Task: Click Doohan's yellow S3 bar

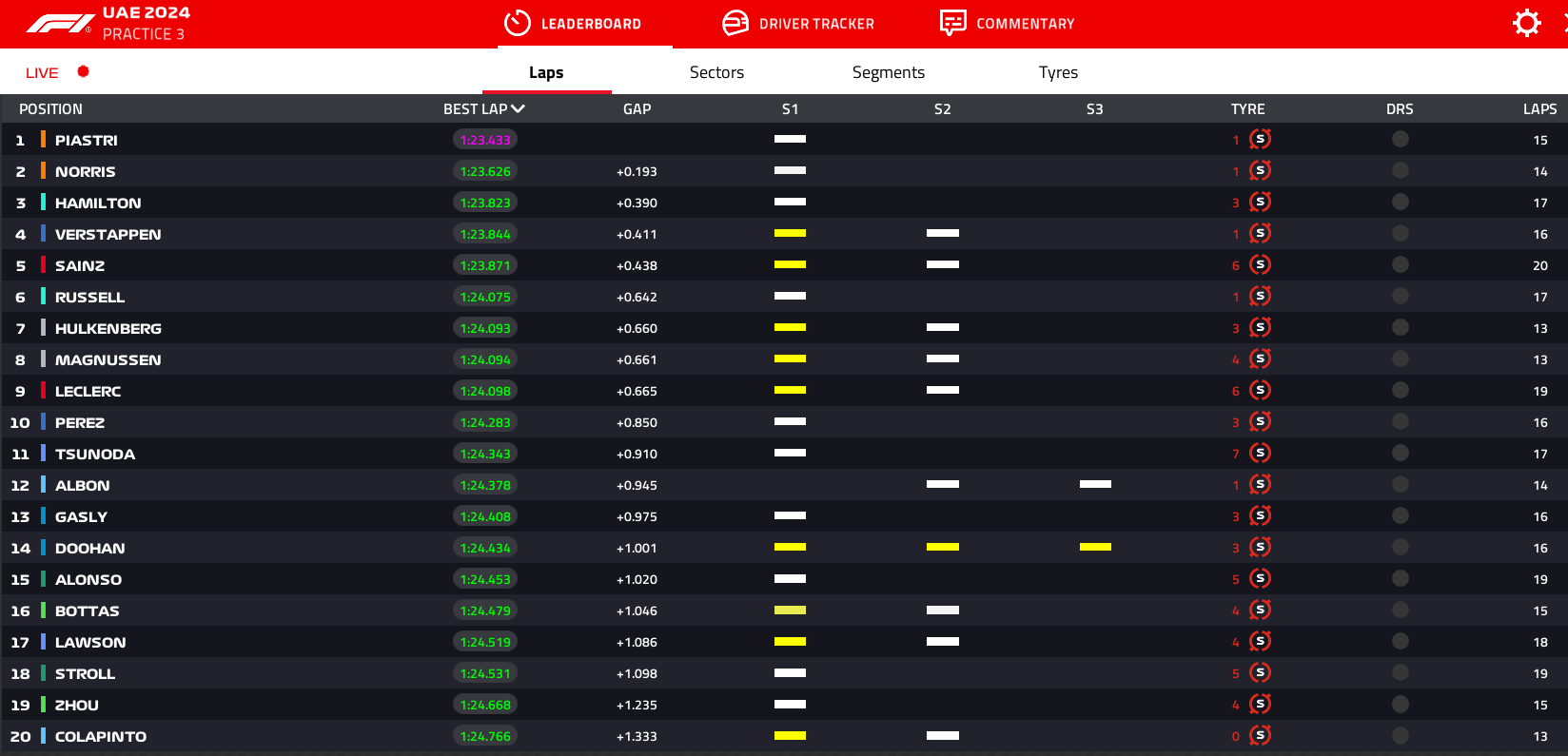Action: (1095, 547)
